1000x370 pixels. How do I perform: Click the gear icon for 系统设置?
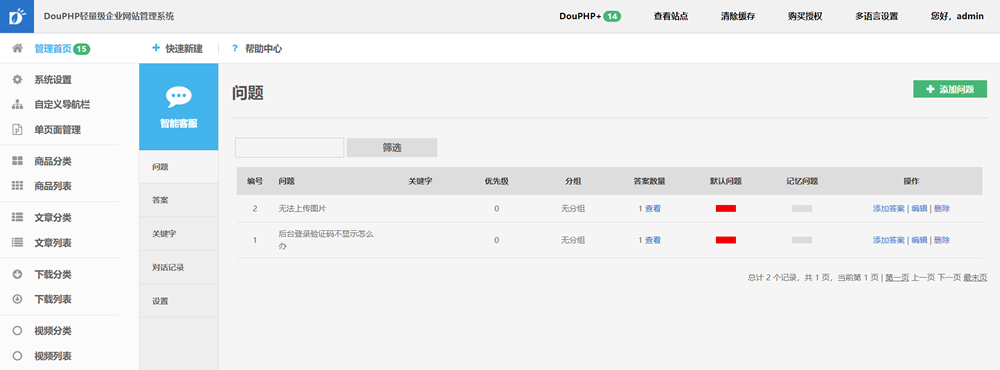coord(18,80)
